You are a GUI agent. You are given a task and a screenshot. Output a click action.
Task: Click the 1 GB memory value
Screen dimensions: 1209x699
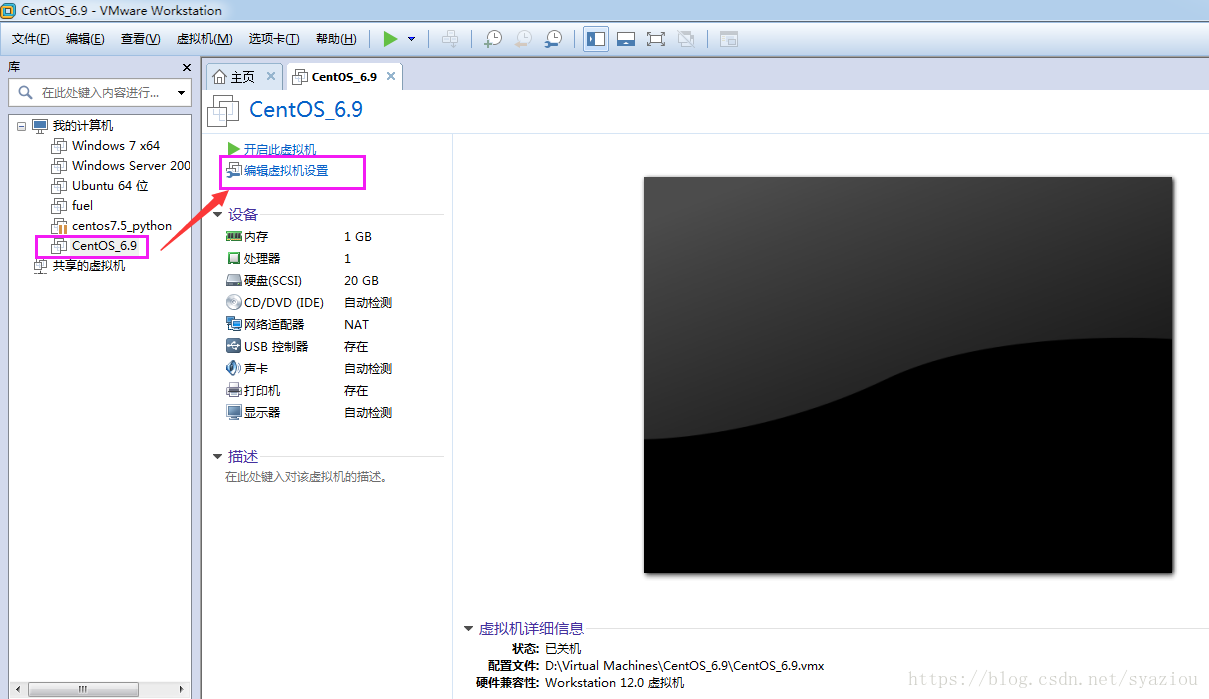click(x=358, y=237)
